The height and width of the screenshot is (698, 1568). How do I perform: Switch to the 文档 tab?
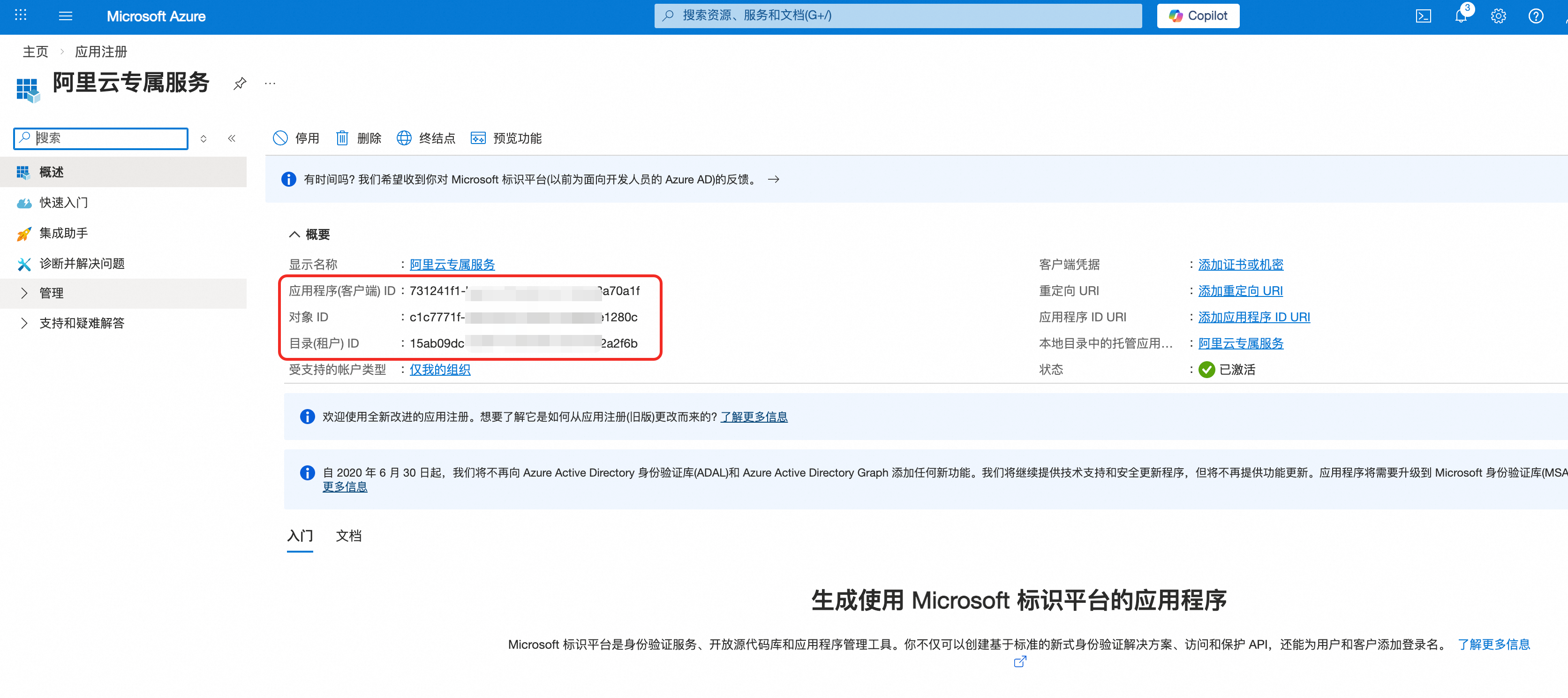click(348, 536)
